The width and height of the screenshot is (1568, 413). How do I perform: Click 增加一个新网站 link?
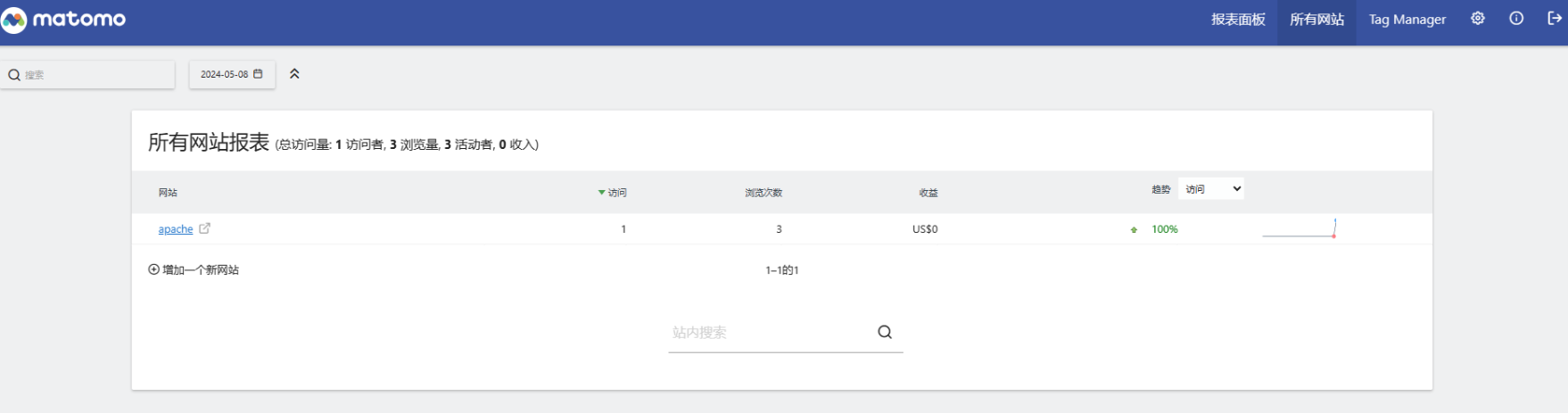click(x=201, y=269)
